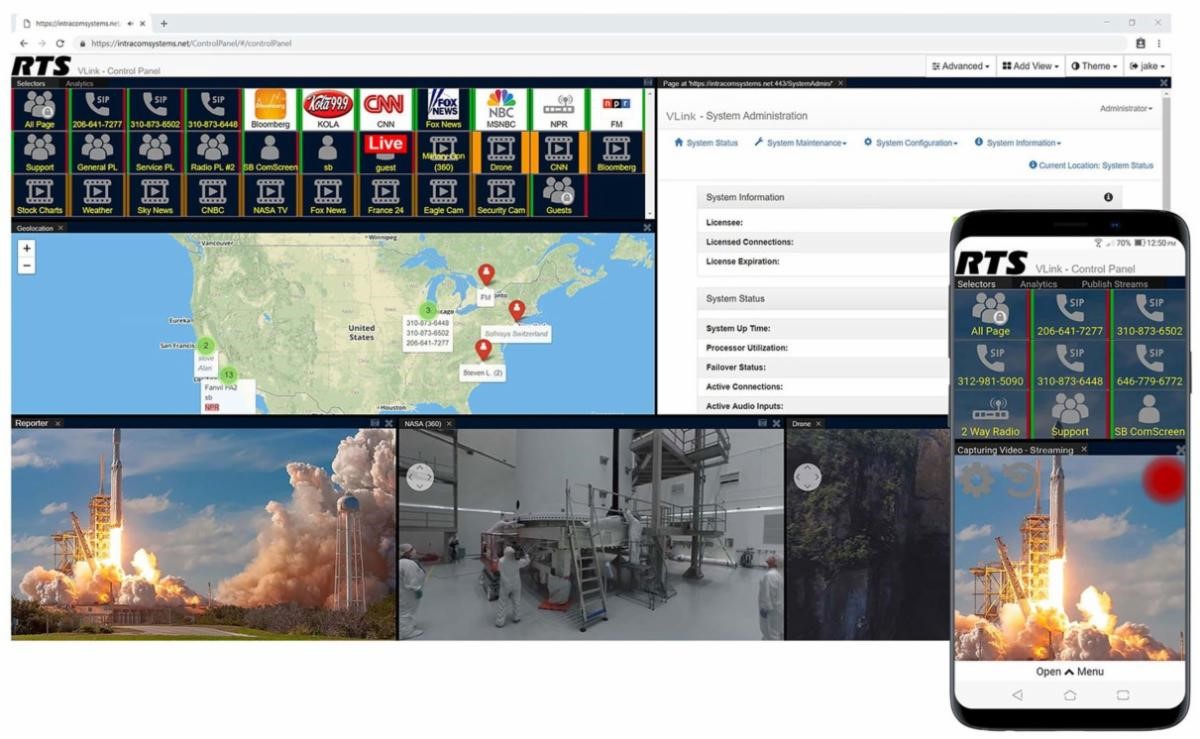Click the System Status link
The image size is (1200, 739).
pos(706,143)
